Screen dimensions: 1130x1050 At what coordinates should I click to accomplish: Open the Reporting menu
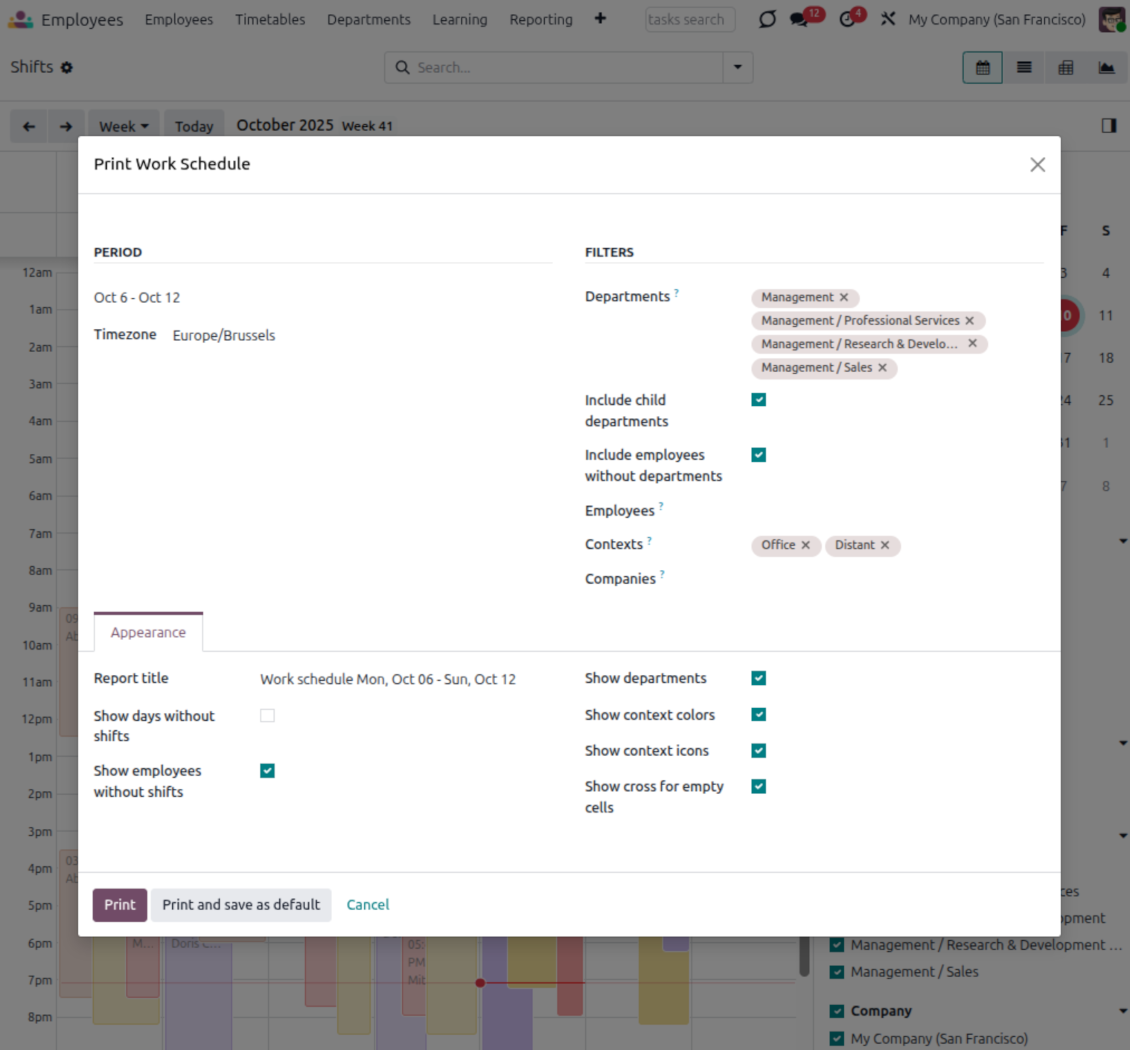(541, 20)
